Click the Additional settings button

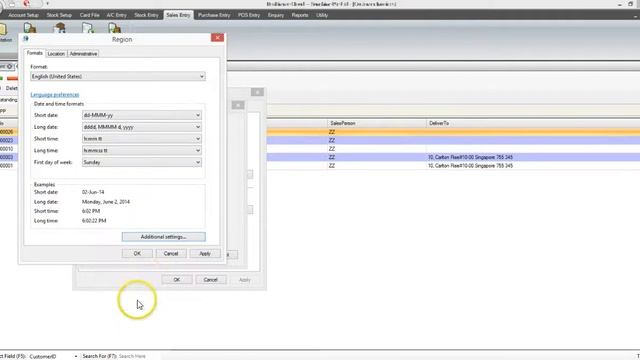tap(163, 237)
